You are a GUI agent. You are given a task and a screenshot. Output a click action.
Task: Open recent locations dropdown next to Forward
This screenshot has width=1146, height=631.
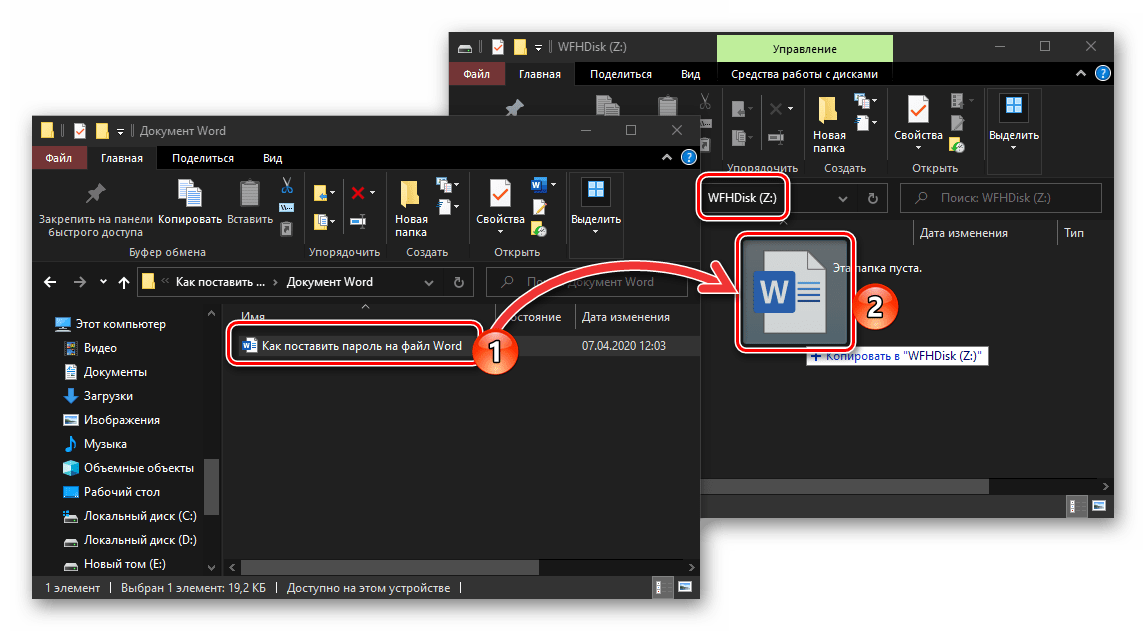[x=102, y=282]
